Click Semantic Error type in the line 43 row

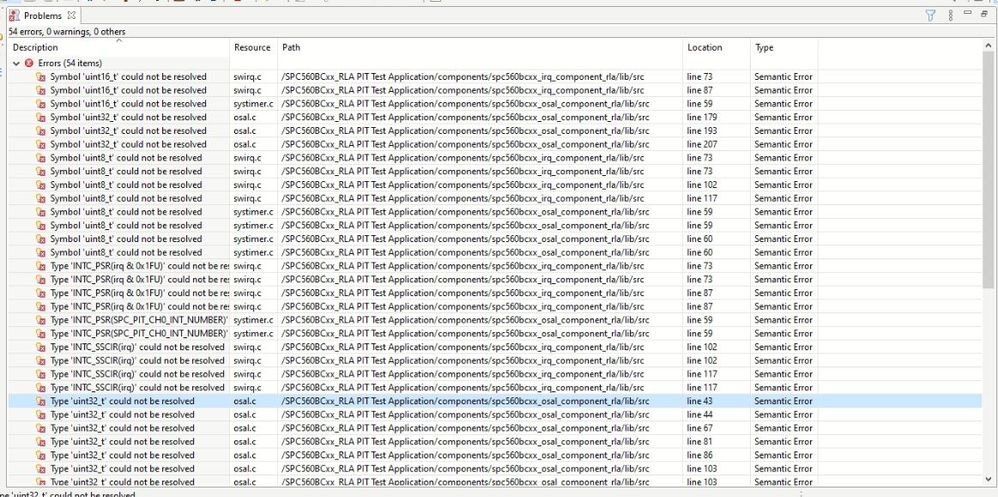tap(783, 401)
